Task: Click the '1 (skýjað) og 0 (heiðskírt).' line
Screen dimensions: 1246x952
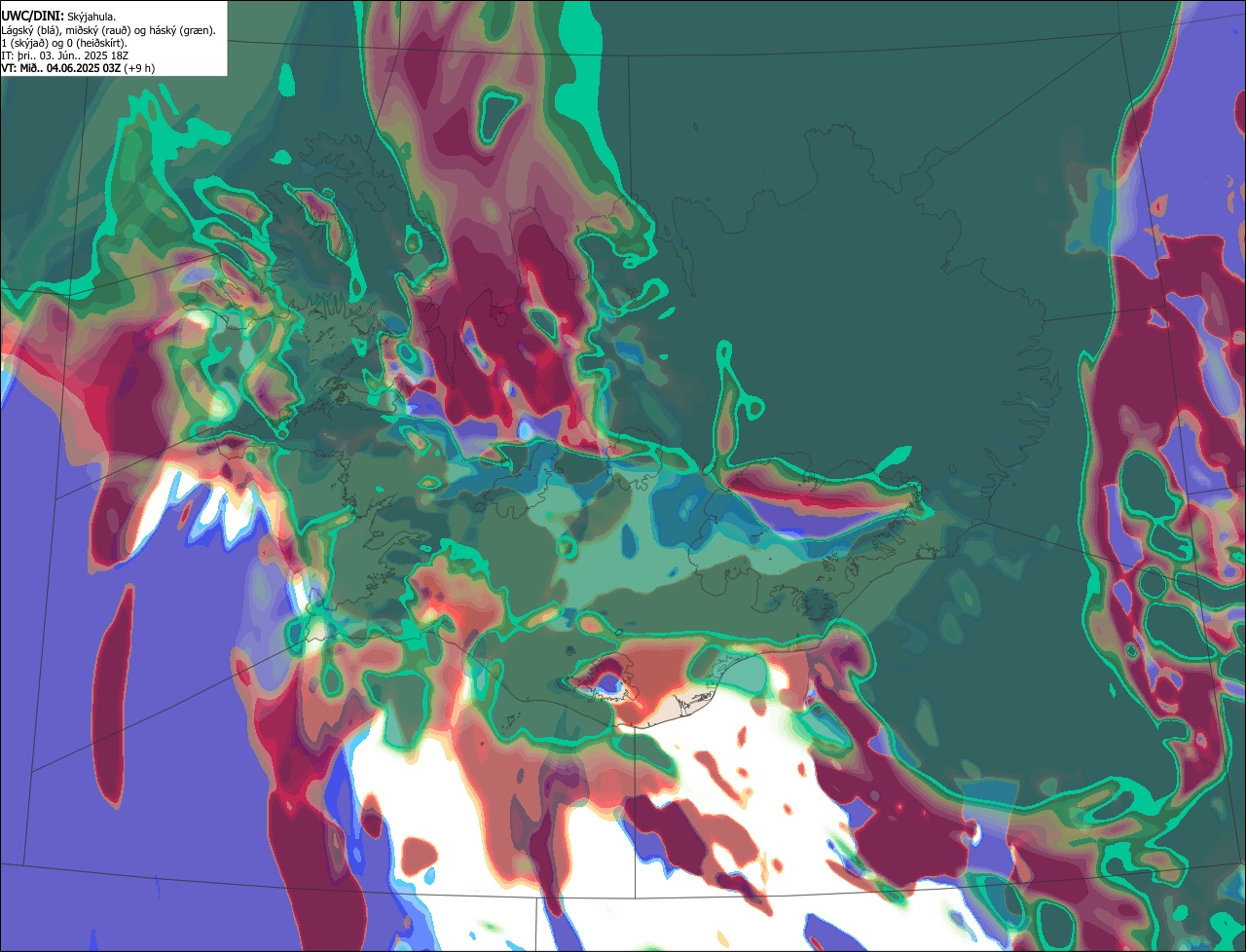Action: pyautogui.click(x=64, y=43)
